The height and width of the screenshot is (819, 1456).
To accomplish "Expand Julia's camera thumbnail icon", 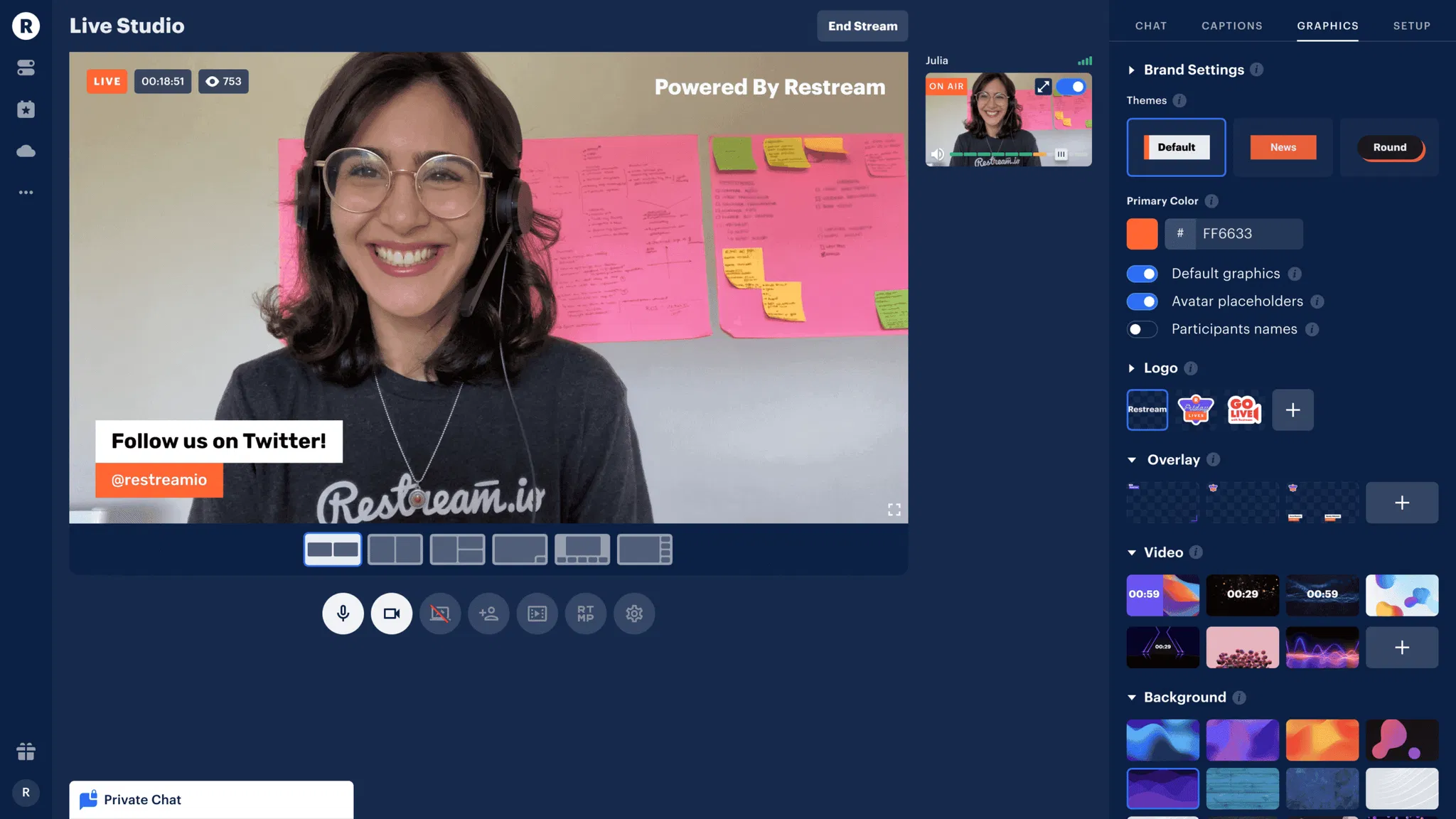I will 1042,86.
